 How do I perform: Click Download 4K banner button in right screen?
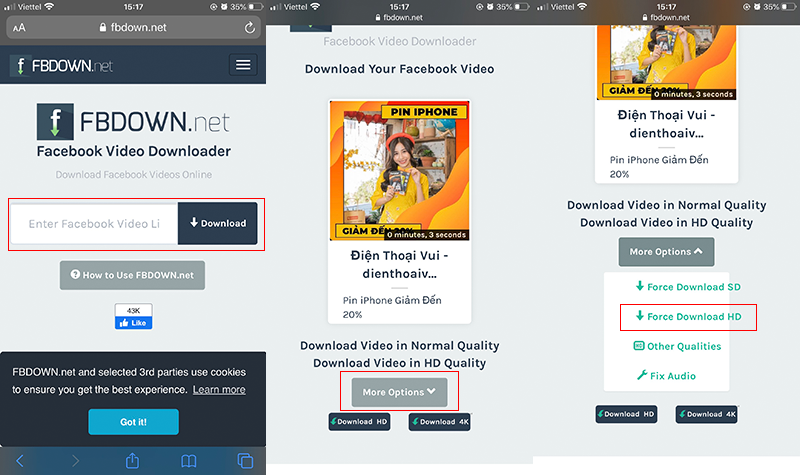tap(707, 414)
